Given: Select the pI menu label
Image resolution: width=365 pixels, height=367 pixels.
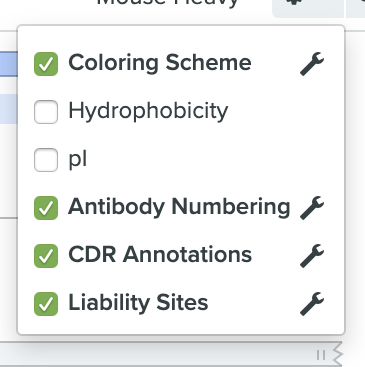Looking at the screenshot, I should point(78,160).
